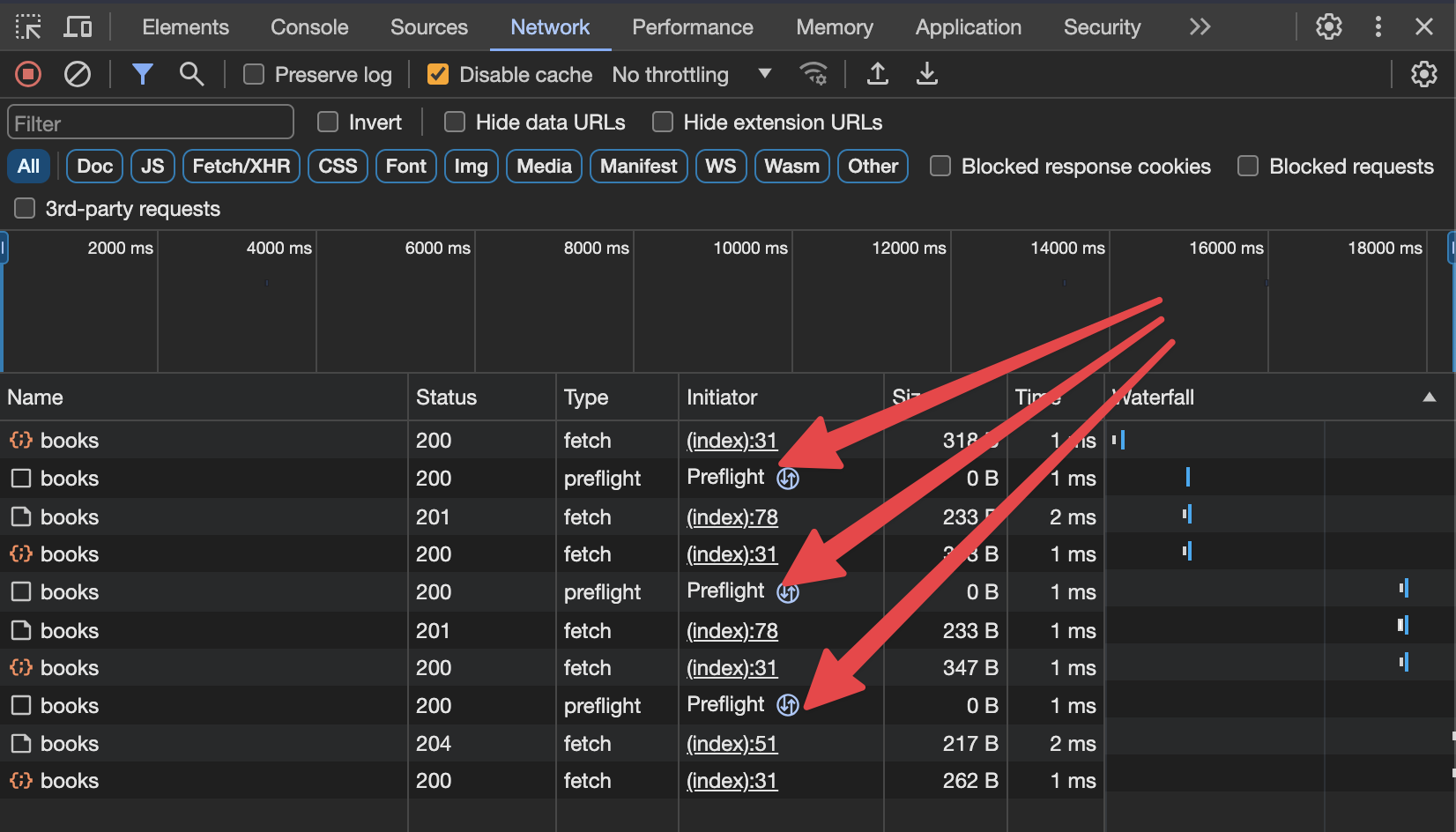Image resolution: width=1456 pixels, height=832 pixels.
Task: Enable the Preserve log checkbox
Action: (x=254, y=75)
